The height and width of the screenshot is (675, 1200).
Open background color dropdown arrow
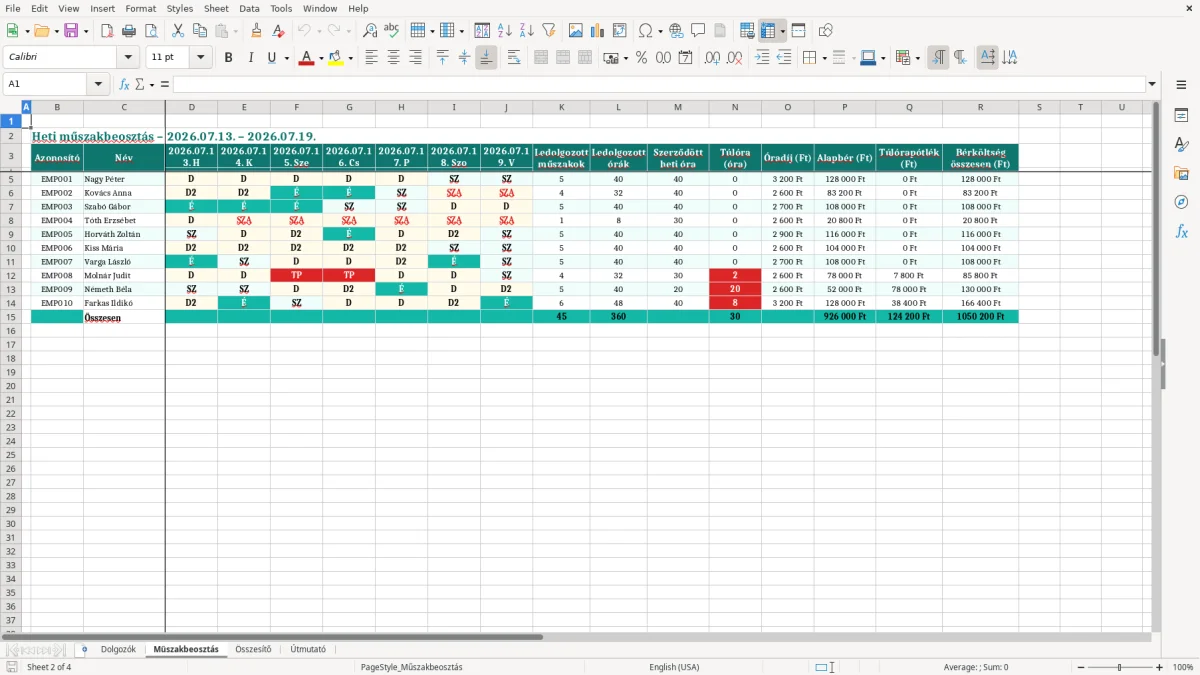350,58
